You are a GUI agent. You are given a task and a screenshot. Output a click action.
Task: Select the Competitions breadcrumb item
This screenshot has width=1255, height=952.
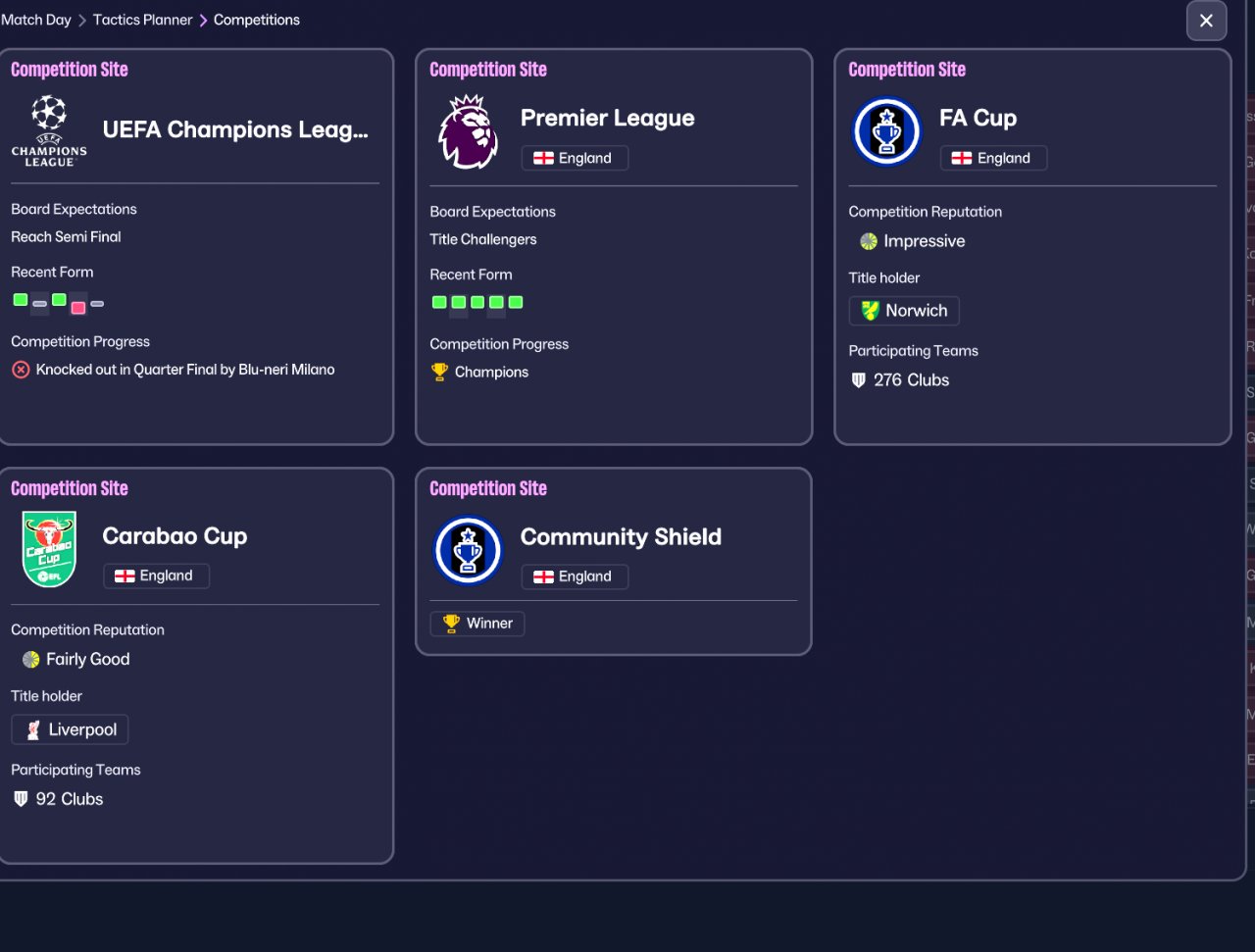(x=257, y=20)
